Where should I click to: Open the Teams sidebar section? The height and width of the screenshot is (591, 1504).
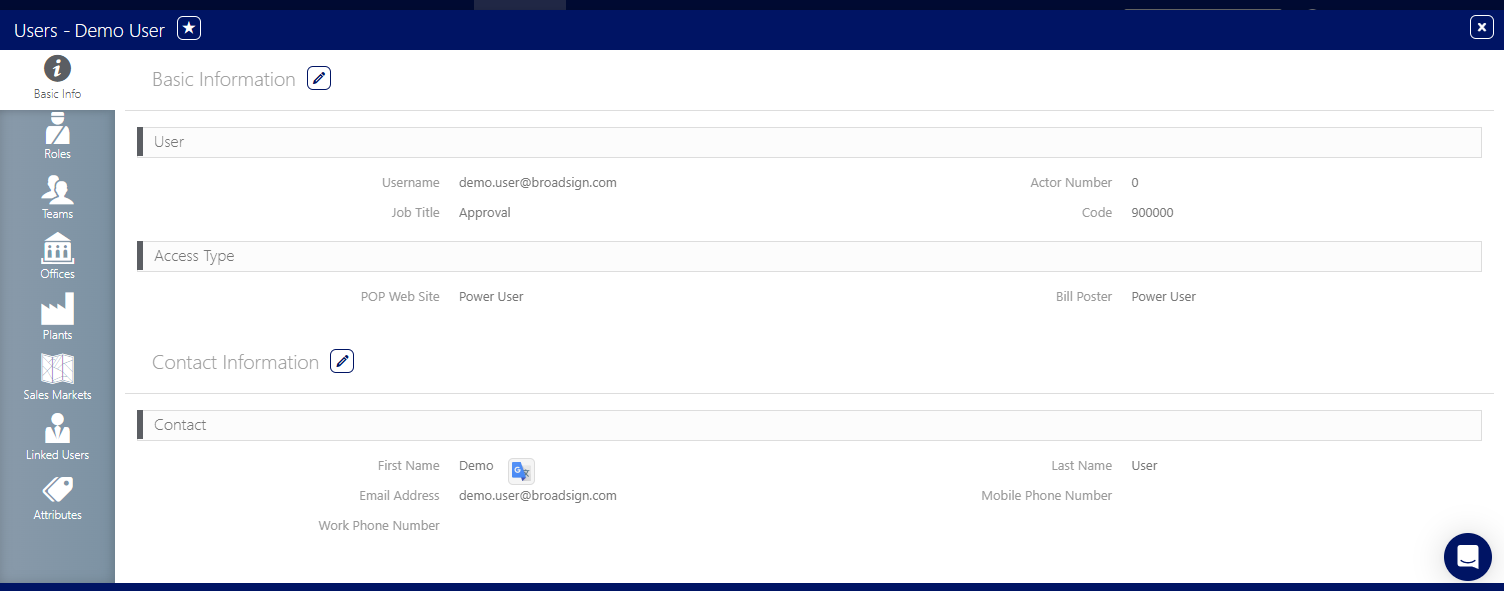click(57, 197)
